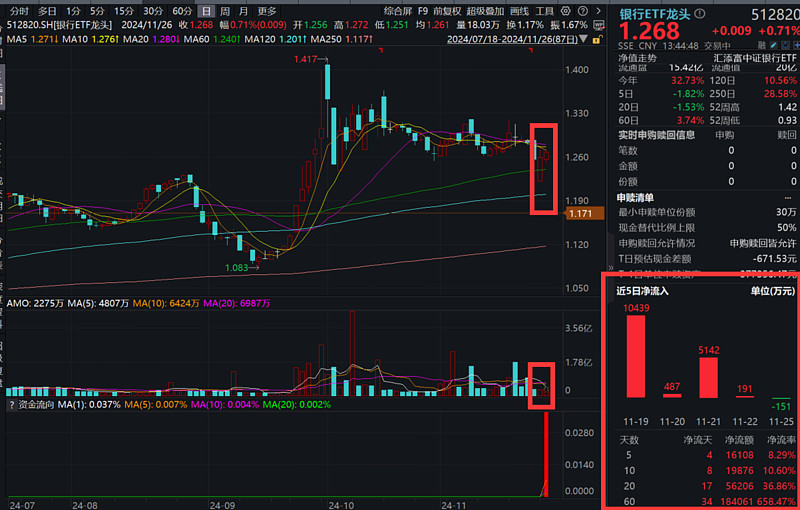Switch to 多日 multi-day tab
This screenshot has height=510, width=800.
[x=47, y=11]
